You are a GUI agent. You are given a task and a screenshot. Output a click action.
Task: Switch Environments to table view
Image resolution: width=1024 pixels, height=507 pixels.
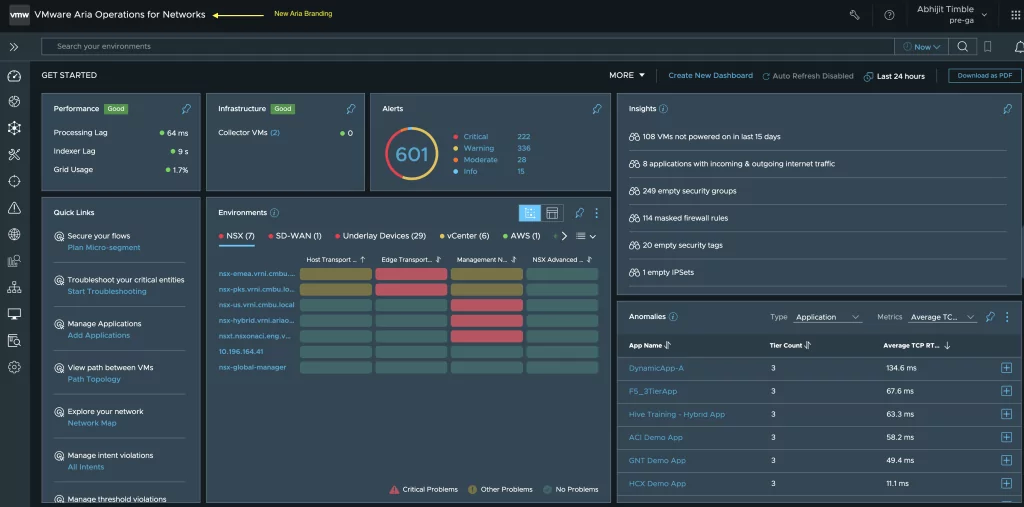552,213
